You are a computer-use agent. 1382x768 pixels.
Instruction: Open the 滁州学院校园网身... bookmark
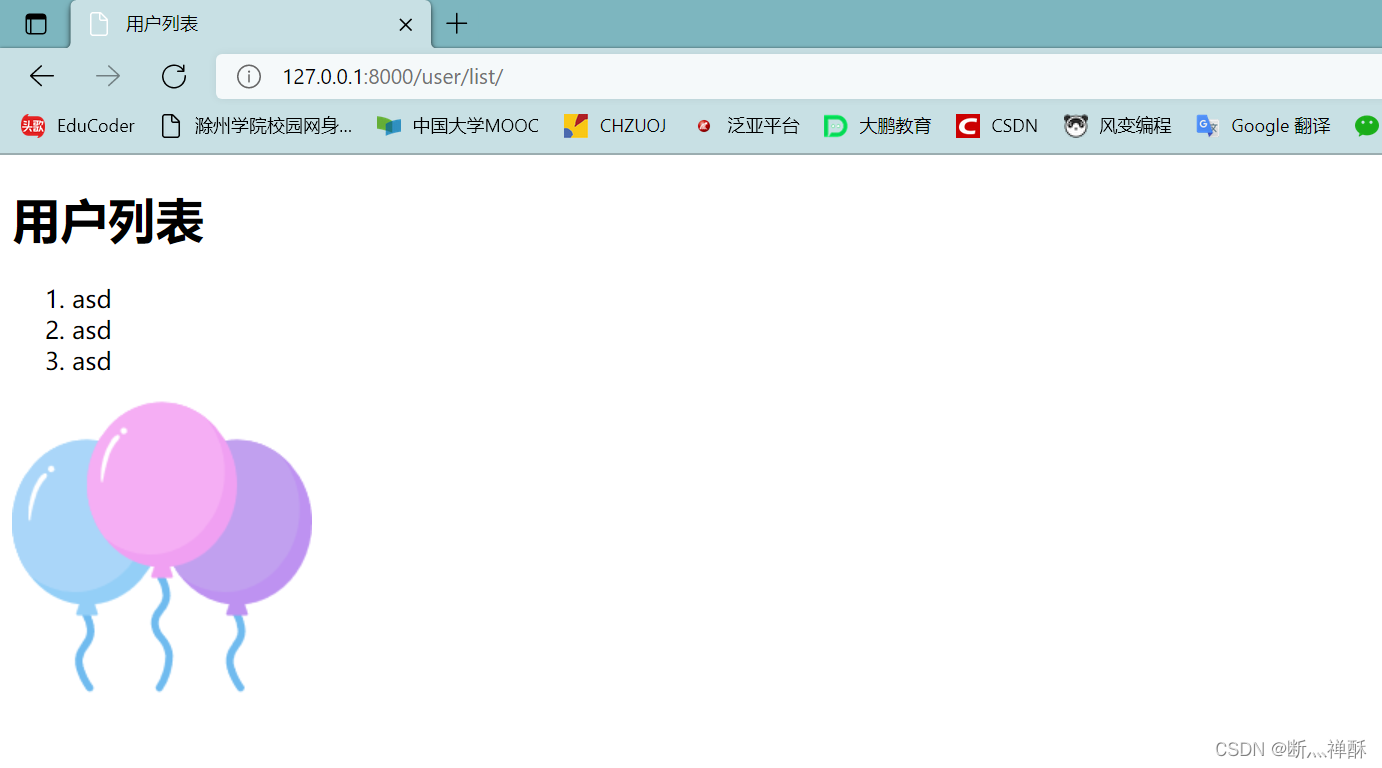tap(257, 126)
